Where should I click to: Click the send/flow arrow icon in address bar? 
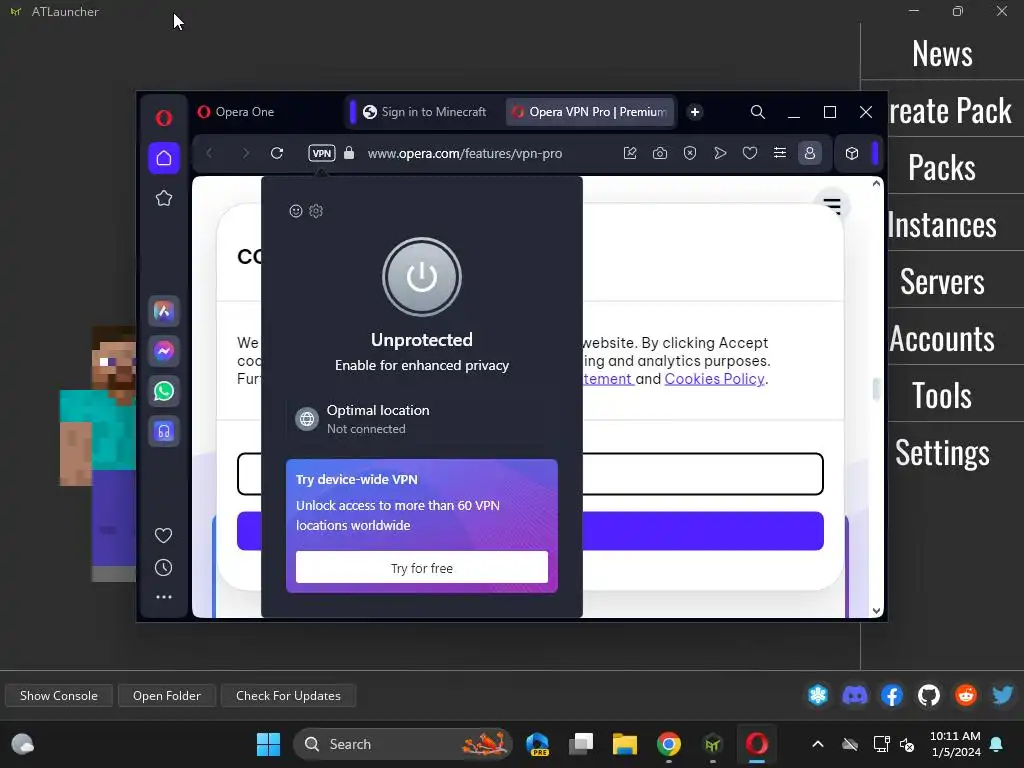pyautogui.click(x=720, y=153)
